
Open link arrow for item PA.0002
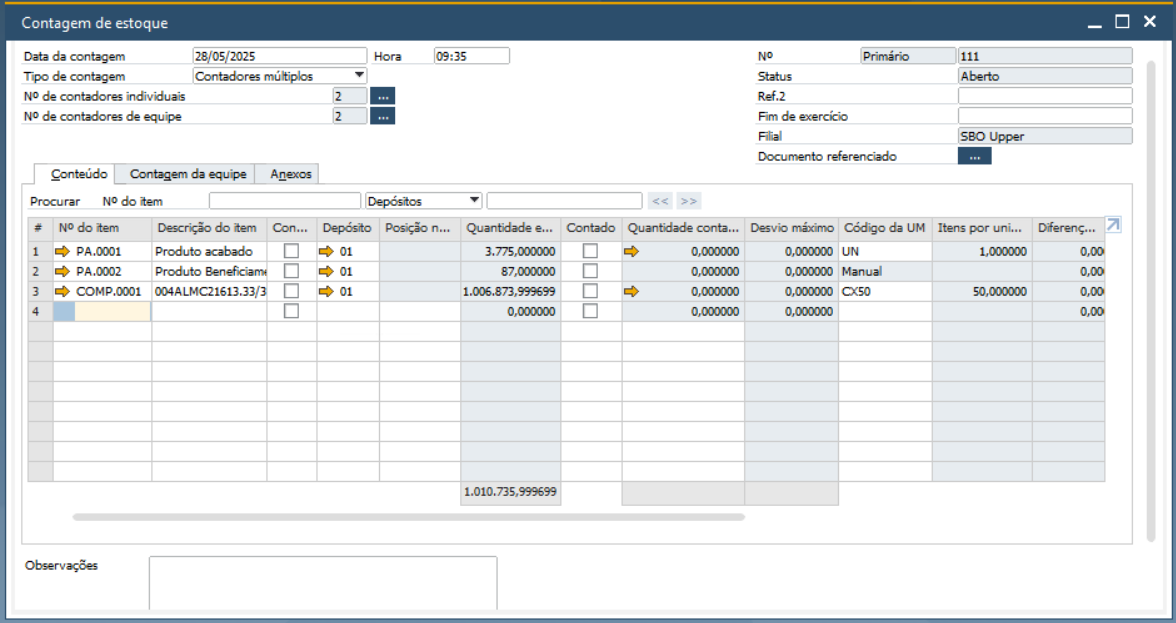click(62, 271)
